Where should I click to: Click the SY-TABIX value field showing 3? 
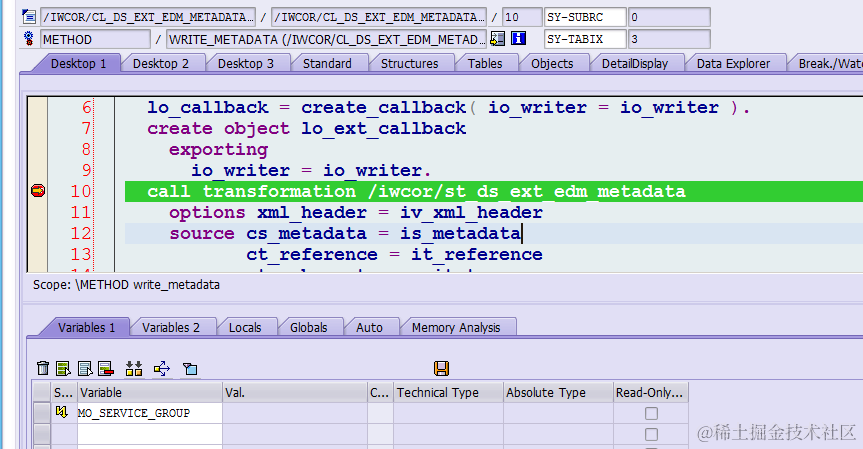[669, 39]
